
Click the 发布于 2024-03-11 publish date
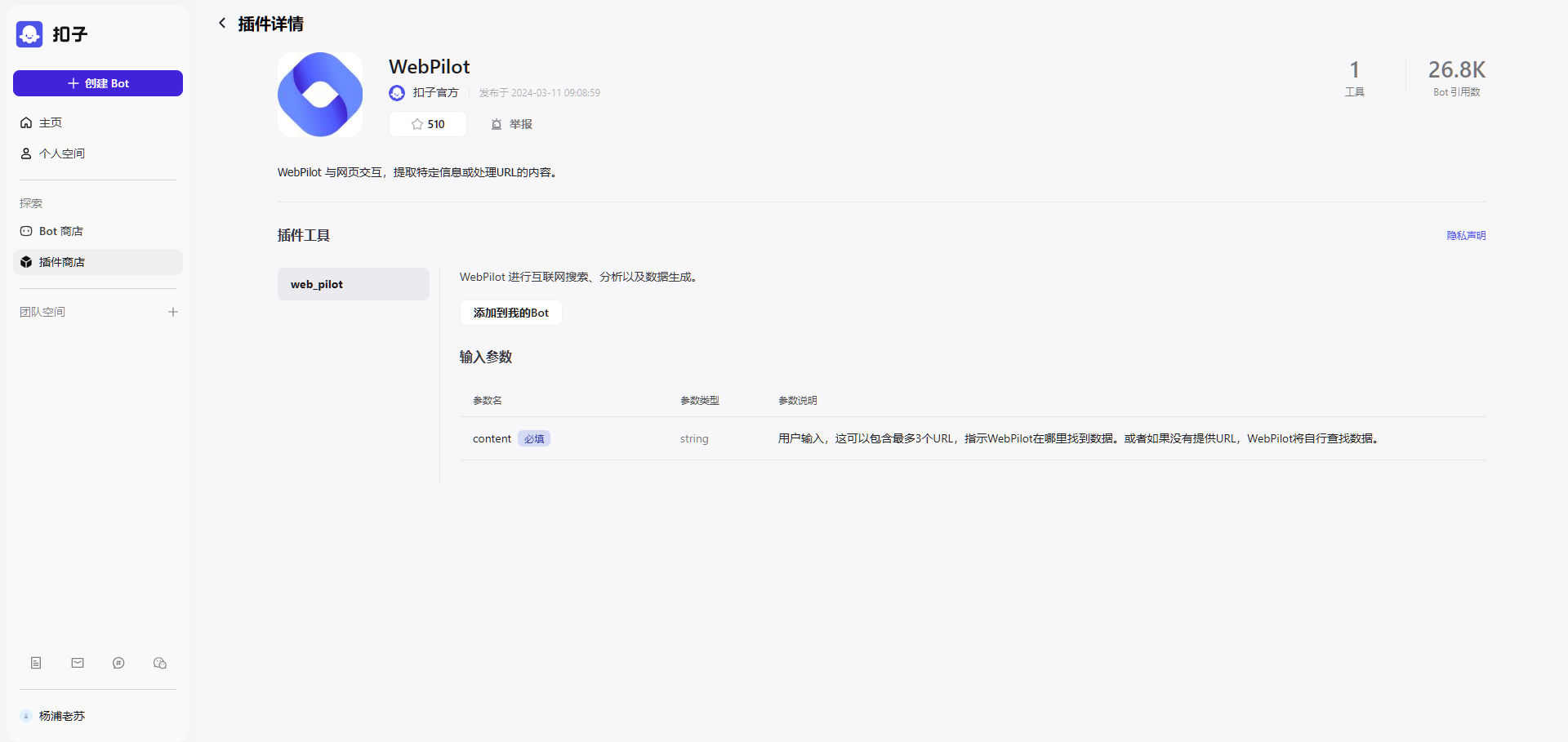(x=540, y=93)
